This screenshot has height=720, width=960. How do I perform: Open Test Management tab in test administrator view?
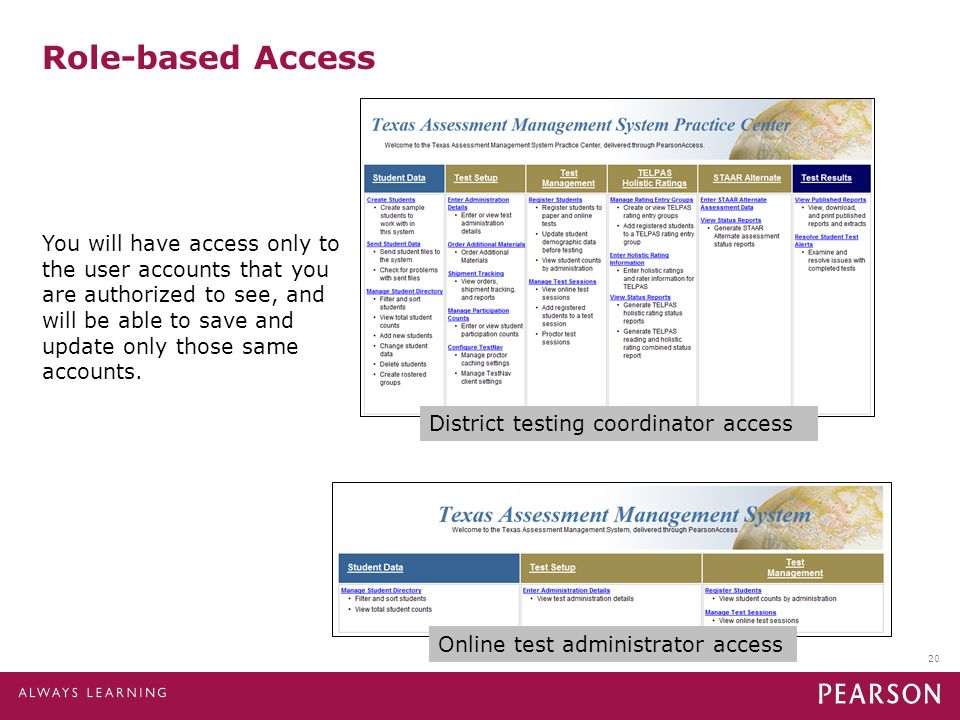click(795, 568)
